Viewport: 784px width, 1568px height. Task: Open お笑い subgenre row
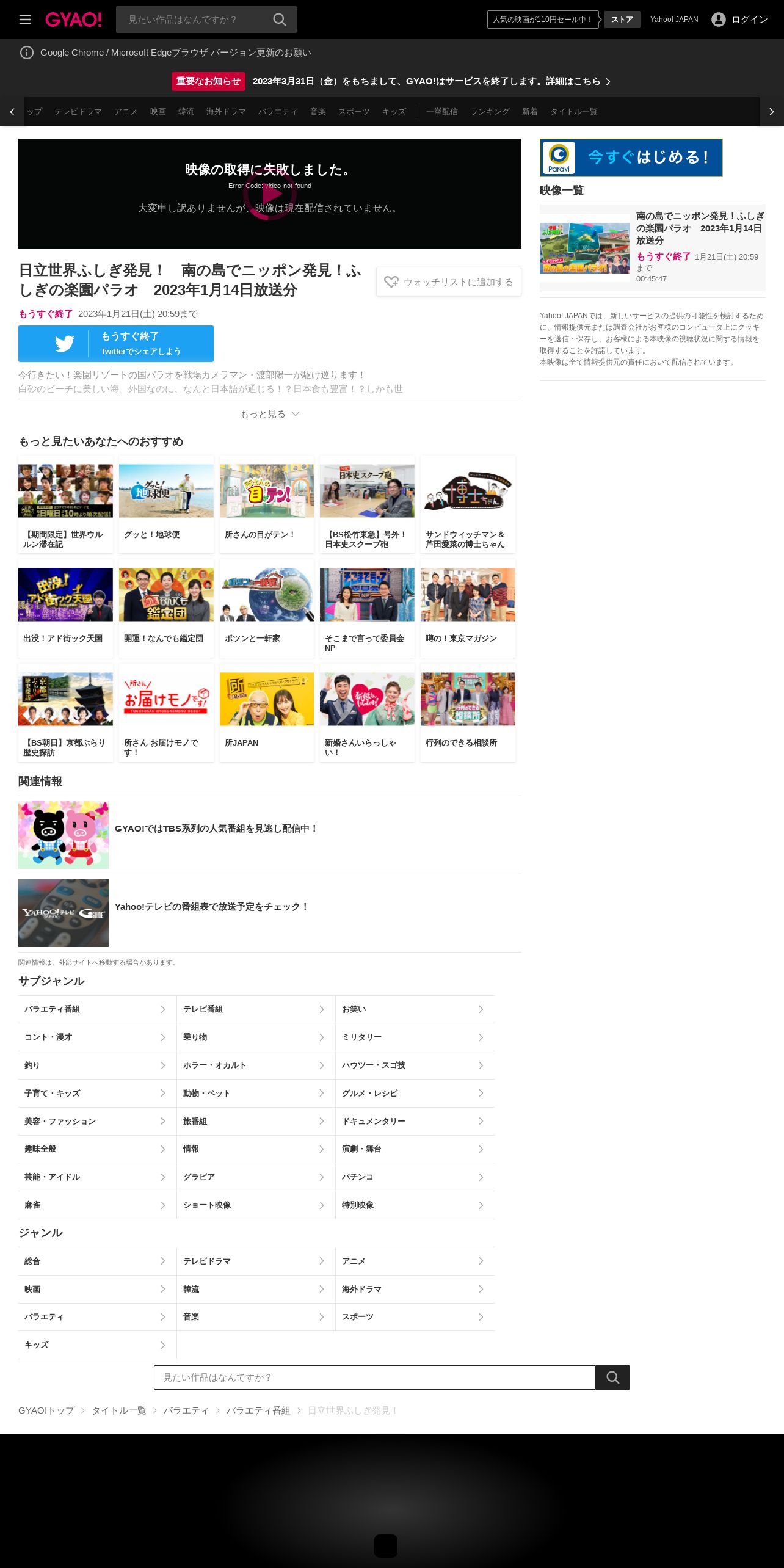415,1009
